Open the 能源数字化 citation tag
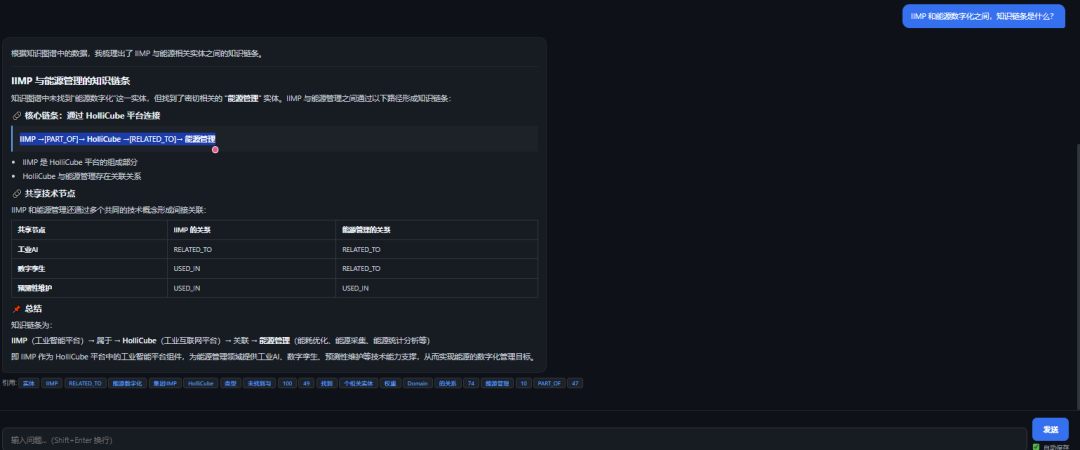1080x450 pixels. pyautogui.click(x=127, y=383)
